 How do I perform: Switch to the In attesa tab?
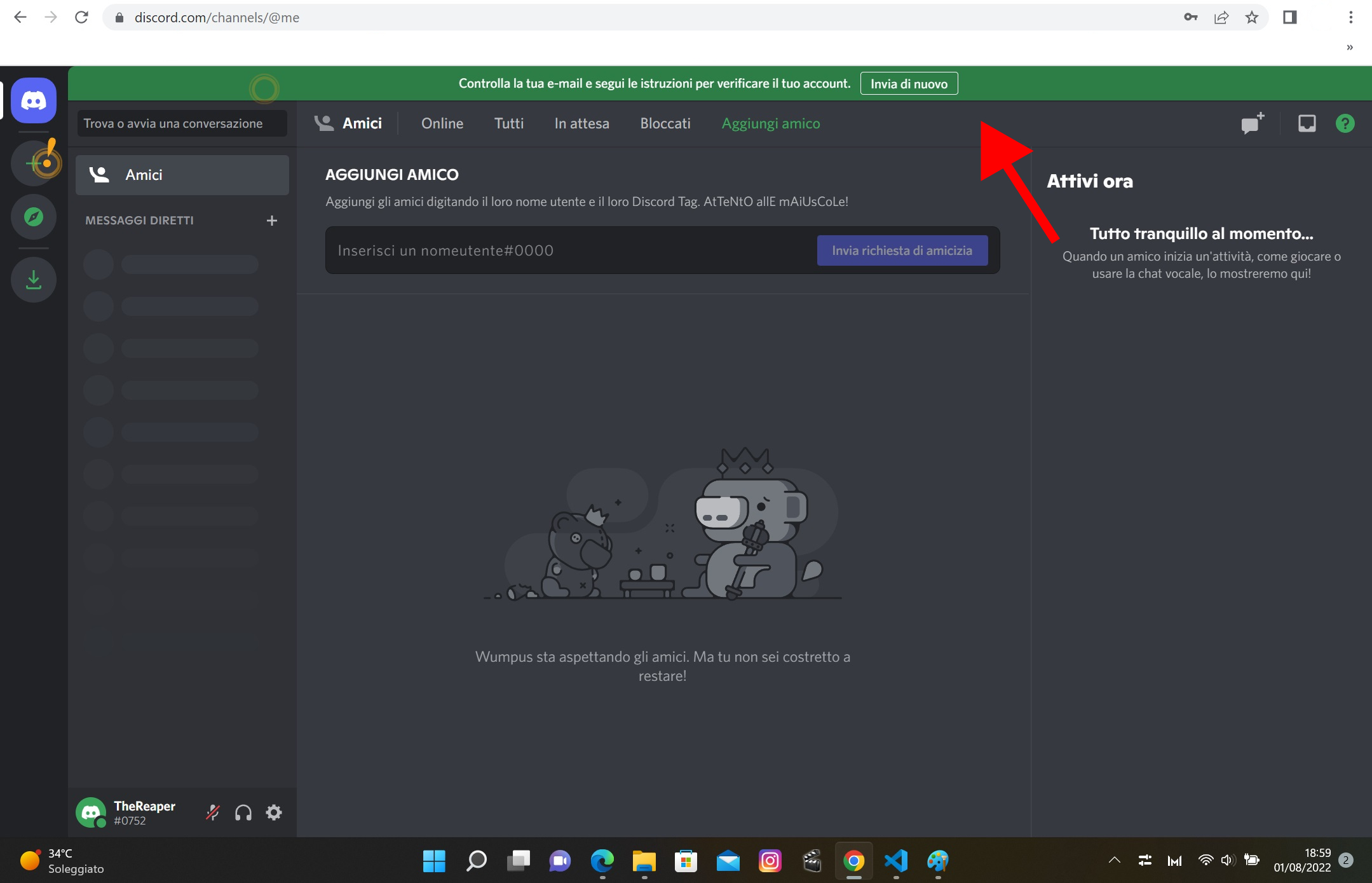tap(581, 123)
